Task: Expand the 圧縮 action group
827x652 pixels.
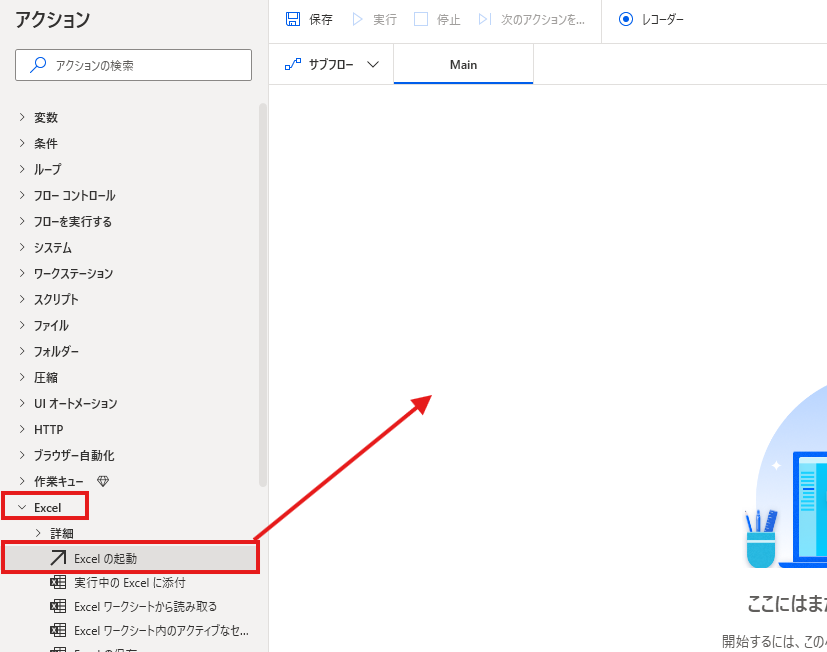Action: click(22, 377)
